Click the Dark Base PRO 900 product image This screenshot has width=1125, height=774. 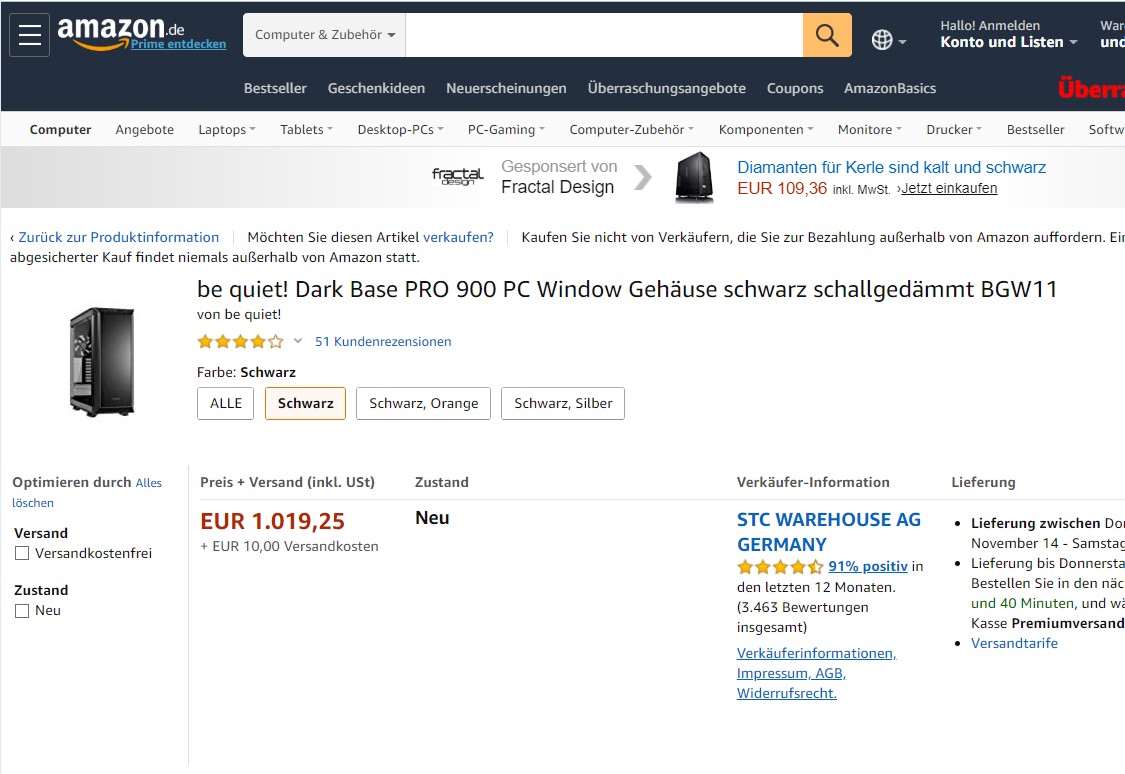click(x=102, y=362)
